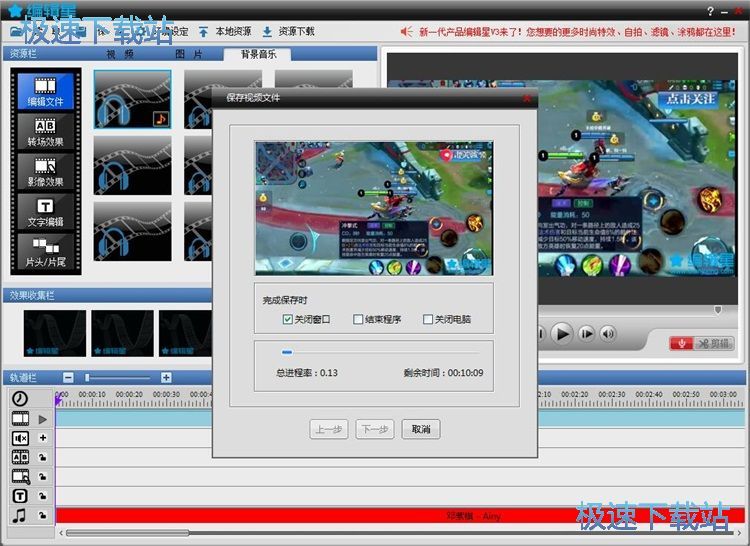Toggle lock on the text track
The width and height of the screenshot is (750, 546).
point(43,496)
